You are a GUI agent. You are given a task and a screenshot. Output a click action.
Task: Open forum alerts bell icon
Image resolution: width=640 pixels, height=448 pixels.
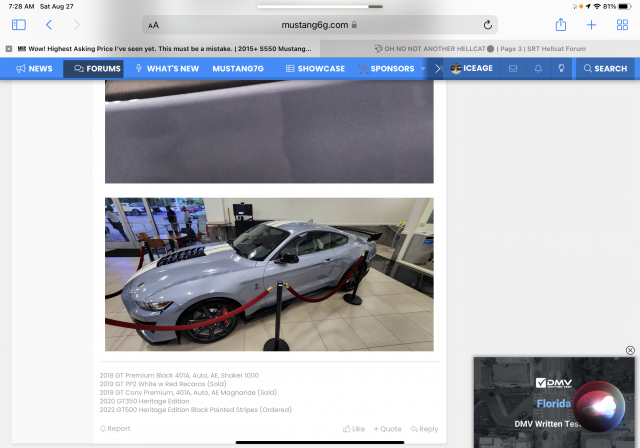538,69
